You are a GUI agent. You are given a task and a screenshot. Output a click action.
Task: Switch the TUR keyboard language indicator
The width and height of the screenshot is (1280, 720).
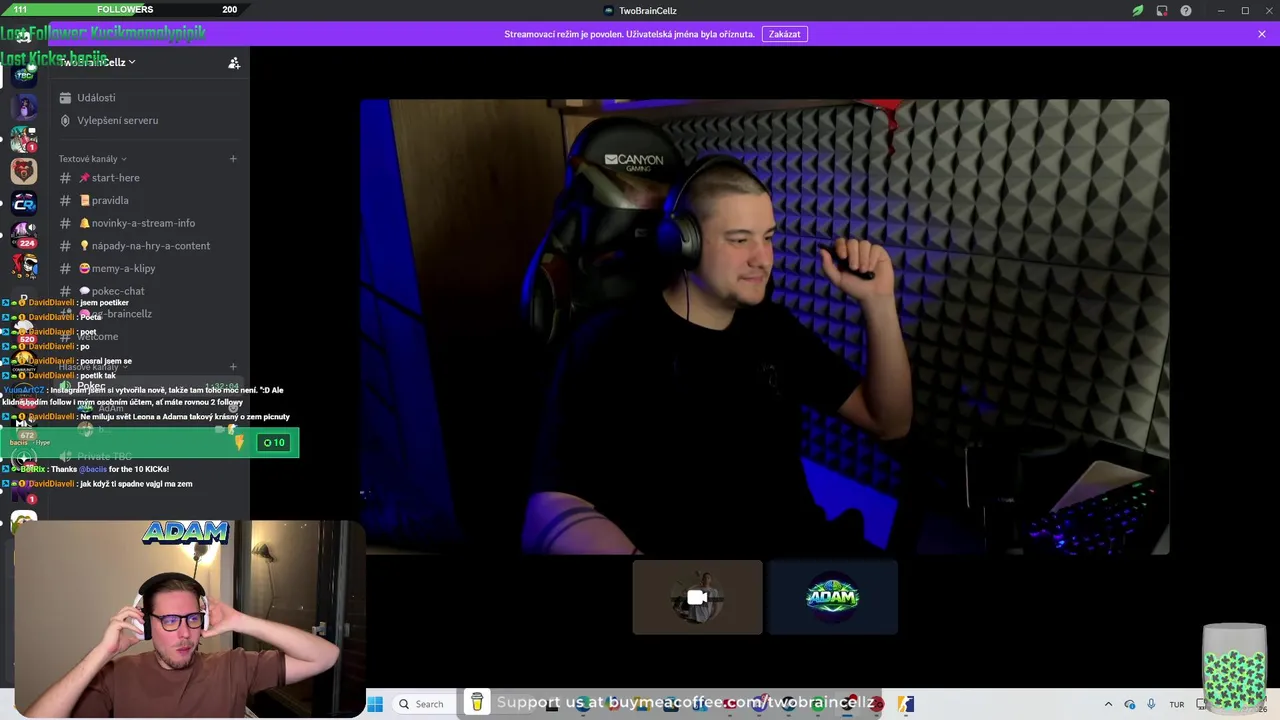pos(1176,704)
